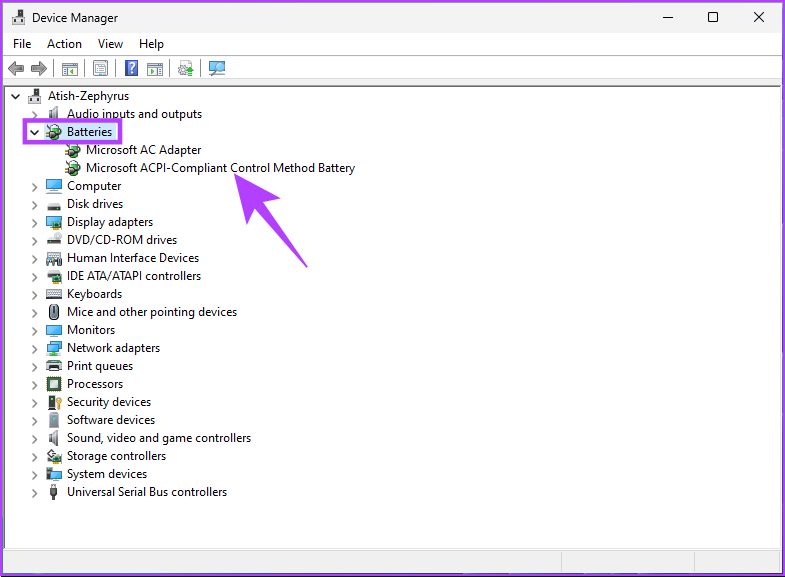Expand the Network adapters node
Image resolution: width=785 pixels, height=577 pixels.
[x=35, y=348]
